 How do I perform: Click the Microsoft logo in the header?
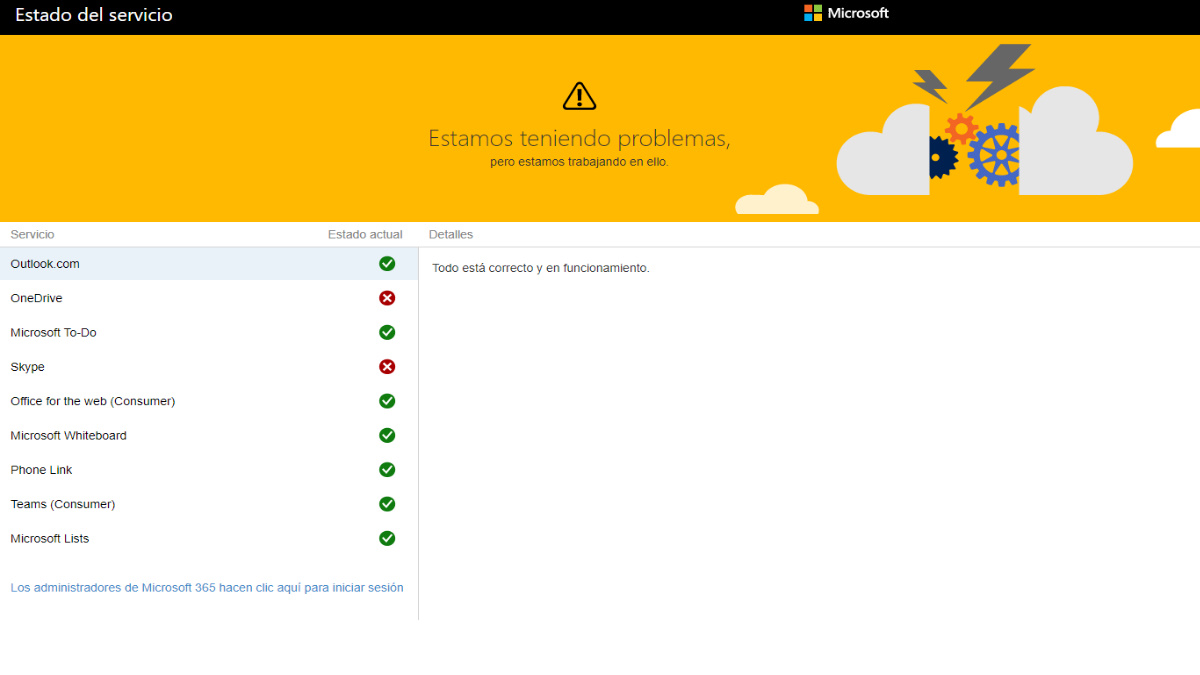pyautogui.click(x=846, y=13)
